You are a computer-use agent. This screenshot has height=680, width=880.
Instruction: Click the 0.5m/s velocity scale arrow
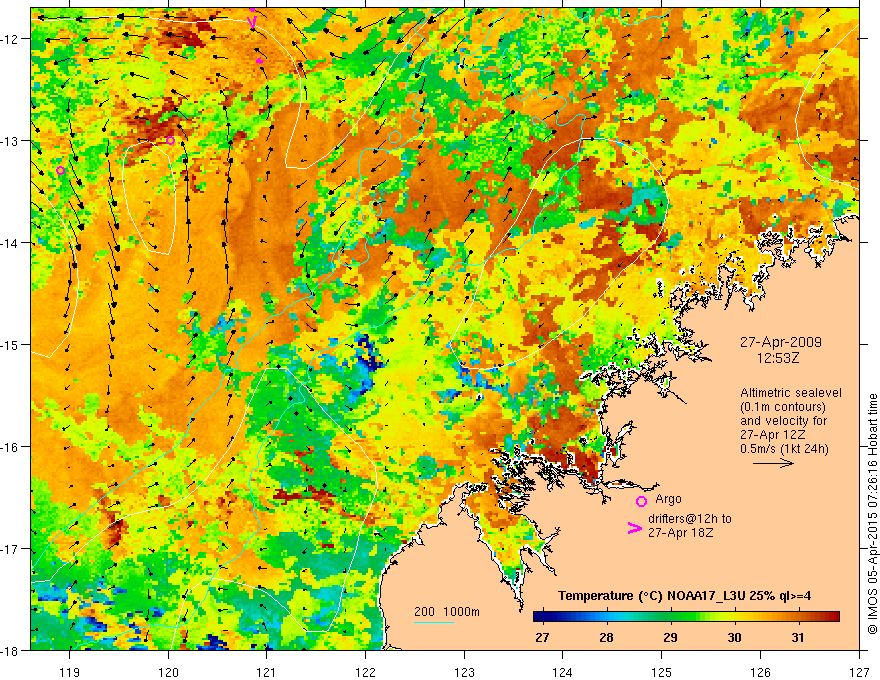[x=773, y=463]
